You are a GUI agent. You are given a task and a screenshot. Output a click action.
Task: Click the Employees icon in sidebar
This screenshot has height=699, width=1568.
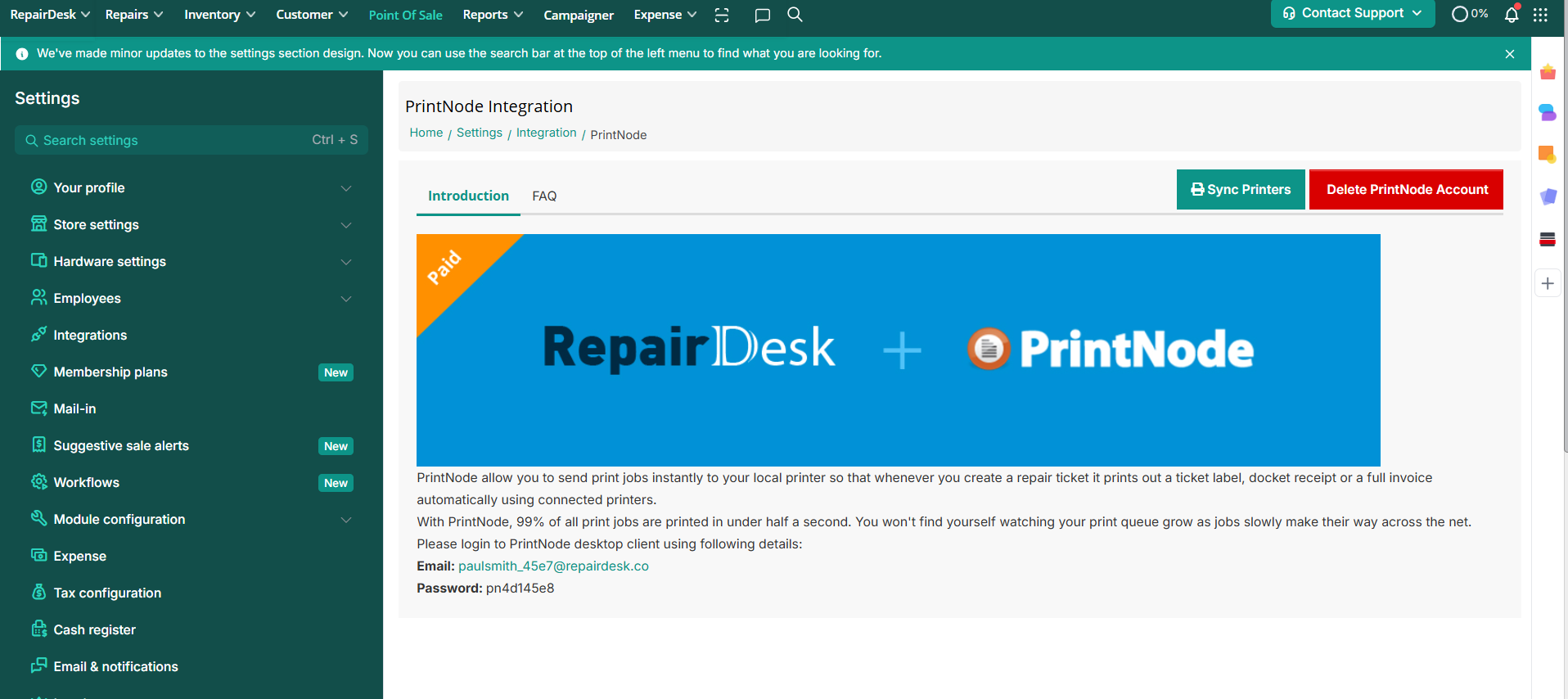38,297
